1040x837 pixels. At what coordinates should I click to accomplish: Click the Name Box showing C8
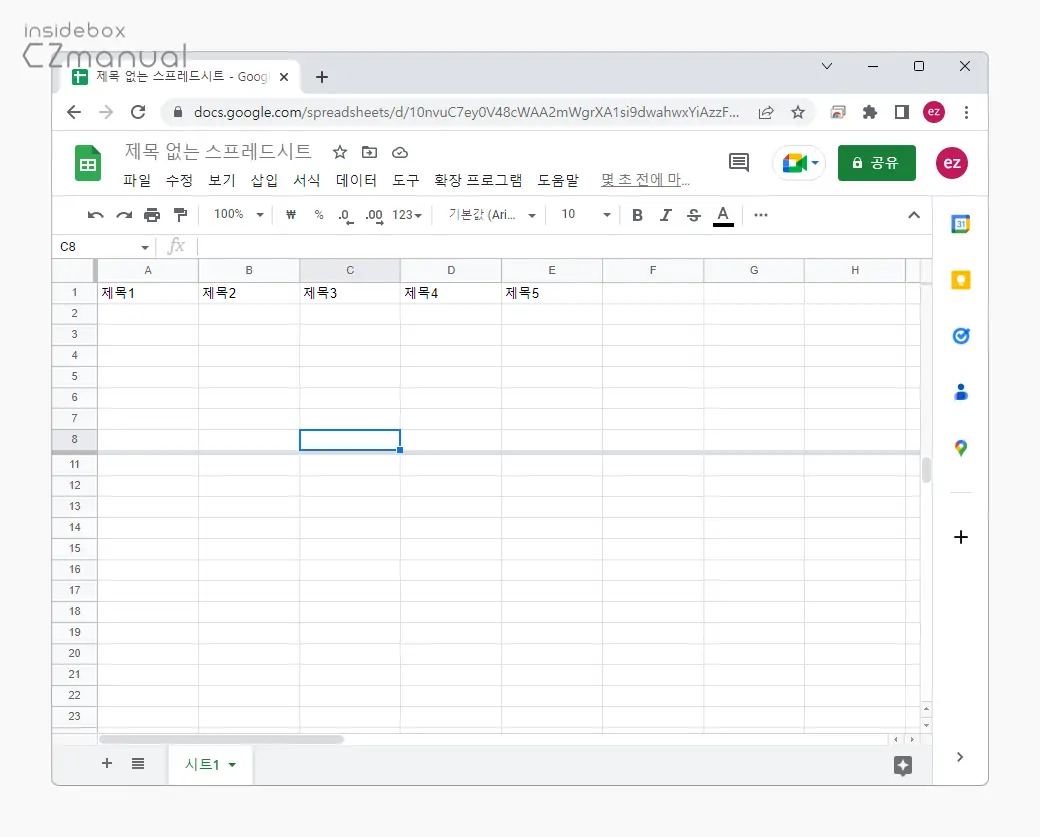click(98, 246)
